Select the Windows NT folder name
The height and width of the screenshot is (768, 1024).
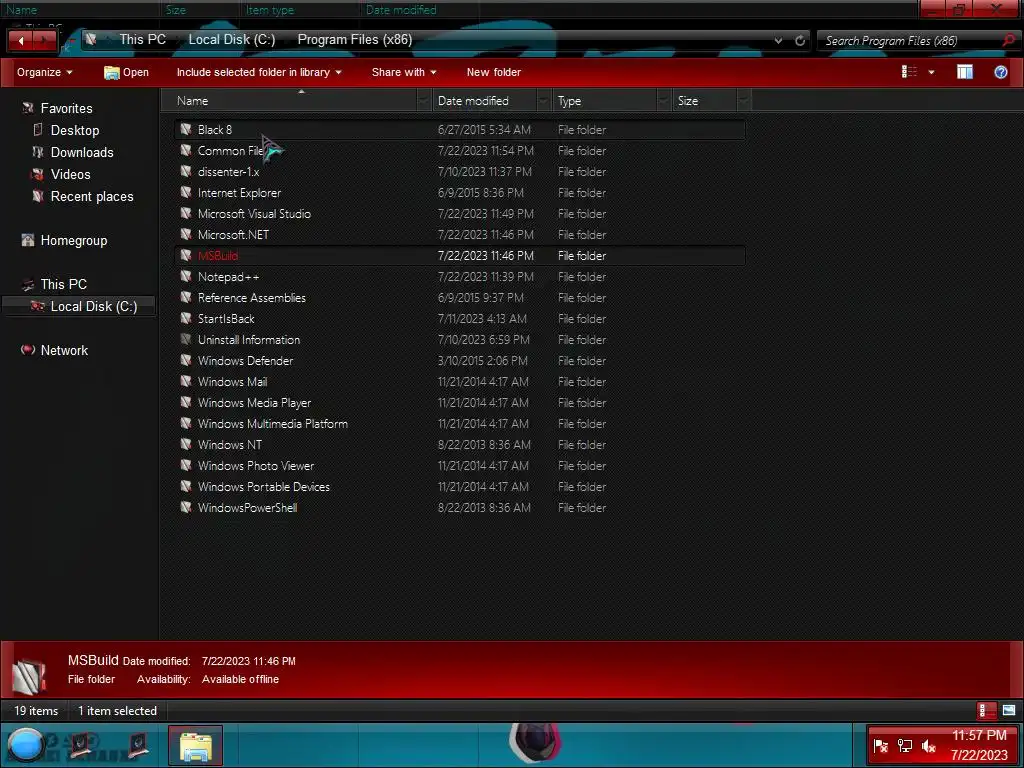click(230, 445)
